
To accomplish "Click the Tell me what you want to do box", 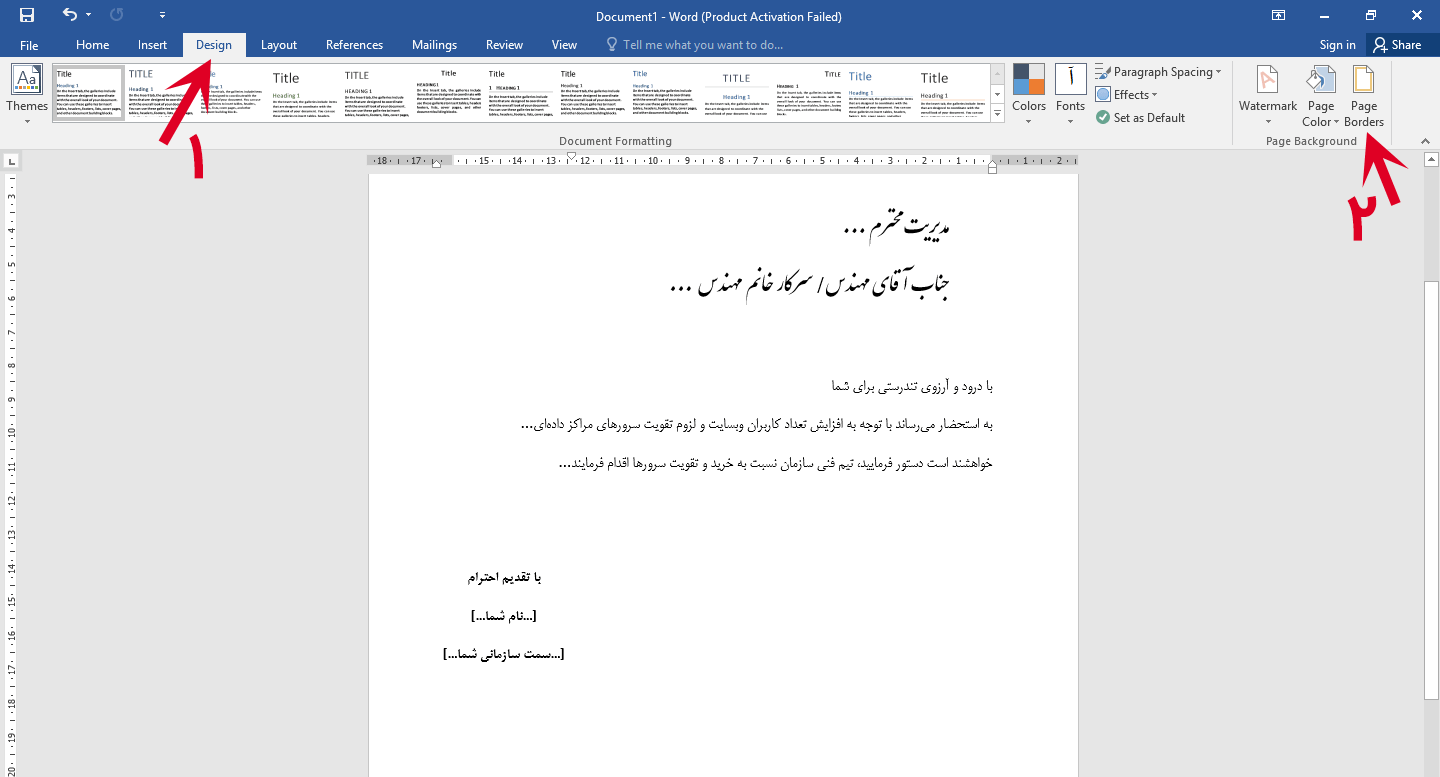I will [x=695, y=45].
